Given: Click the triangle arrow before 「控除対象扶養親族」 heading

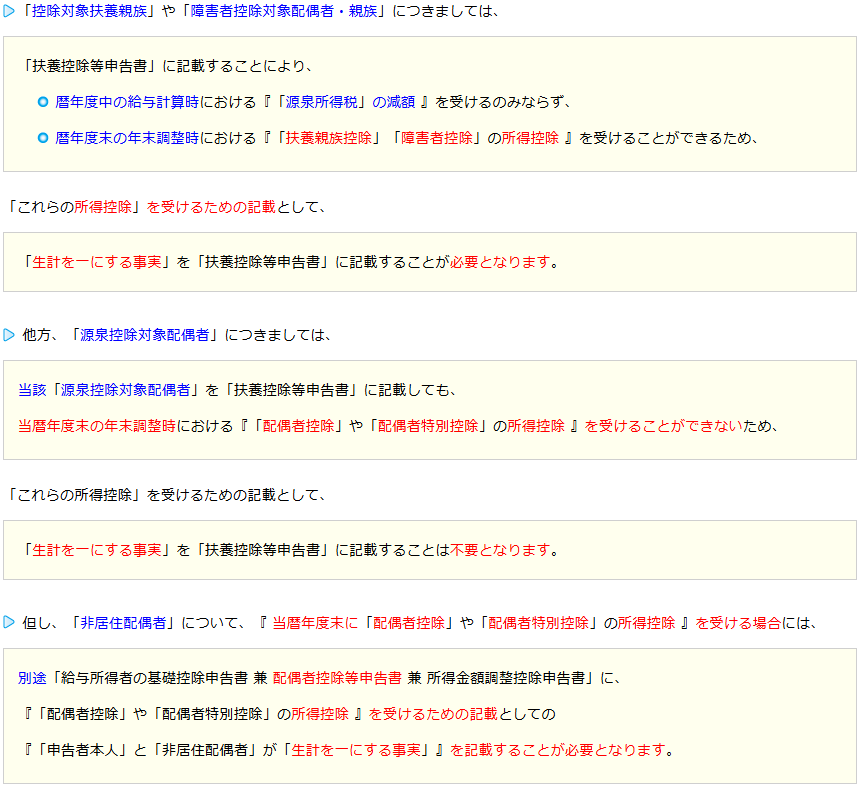Looking at the screenshot, I should coord(9,12).
